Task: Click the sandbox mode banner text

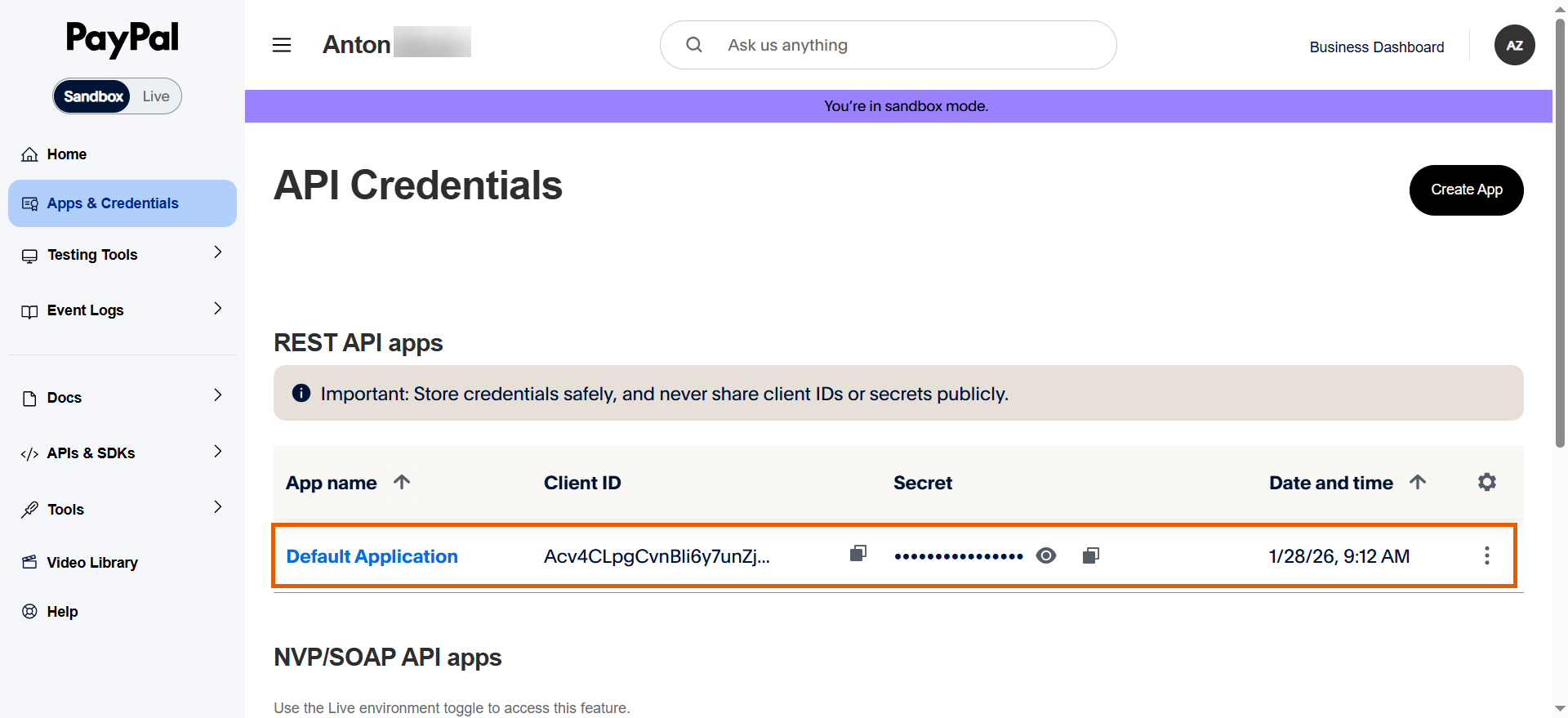Action: tap(906, 106)
